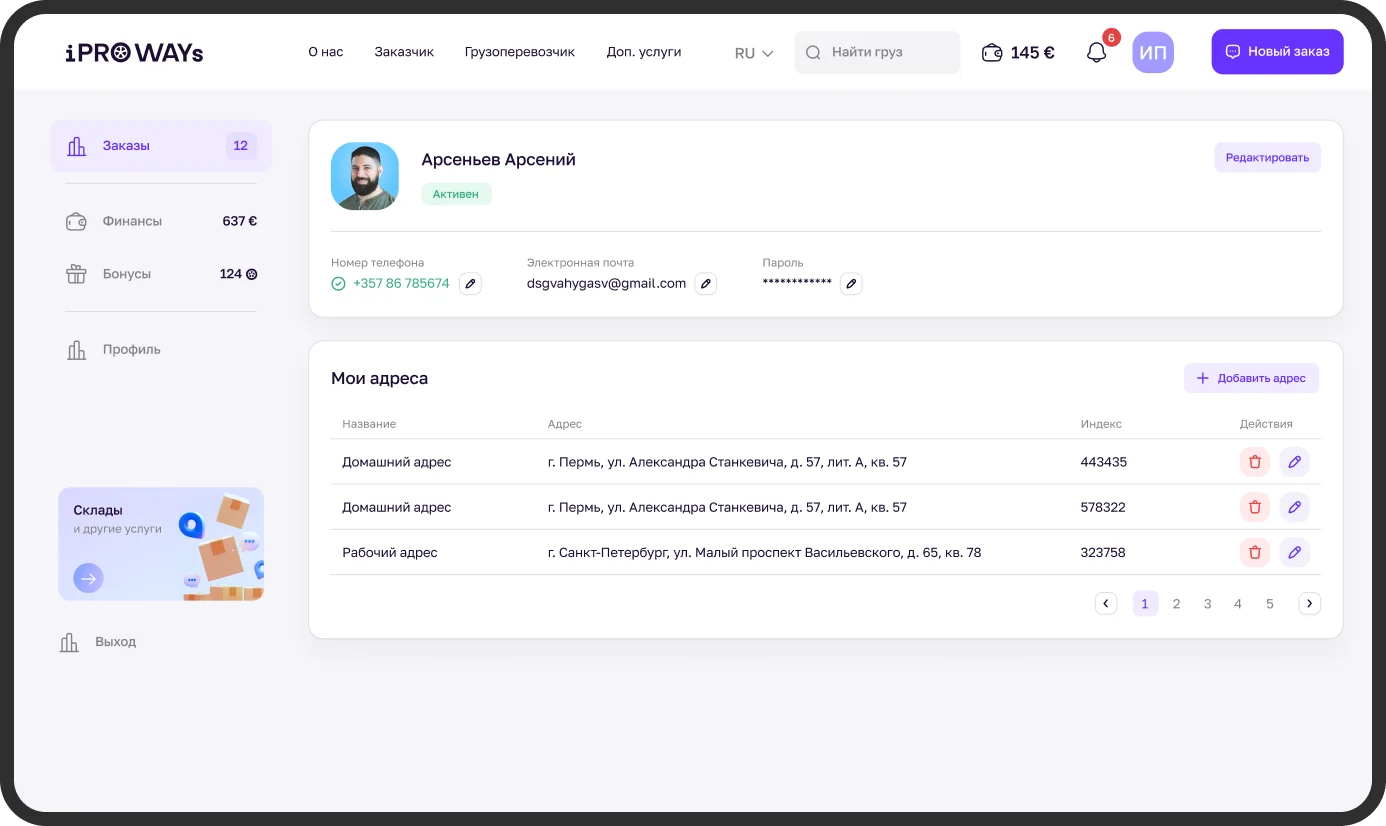Click the Добавить адрес button

pyautogui.click(x=1251, y=378)
